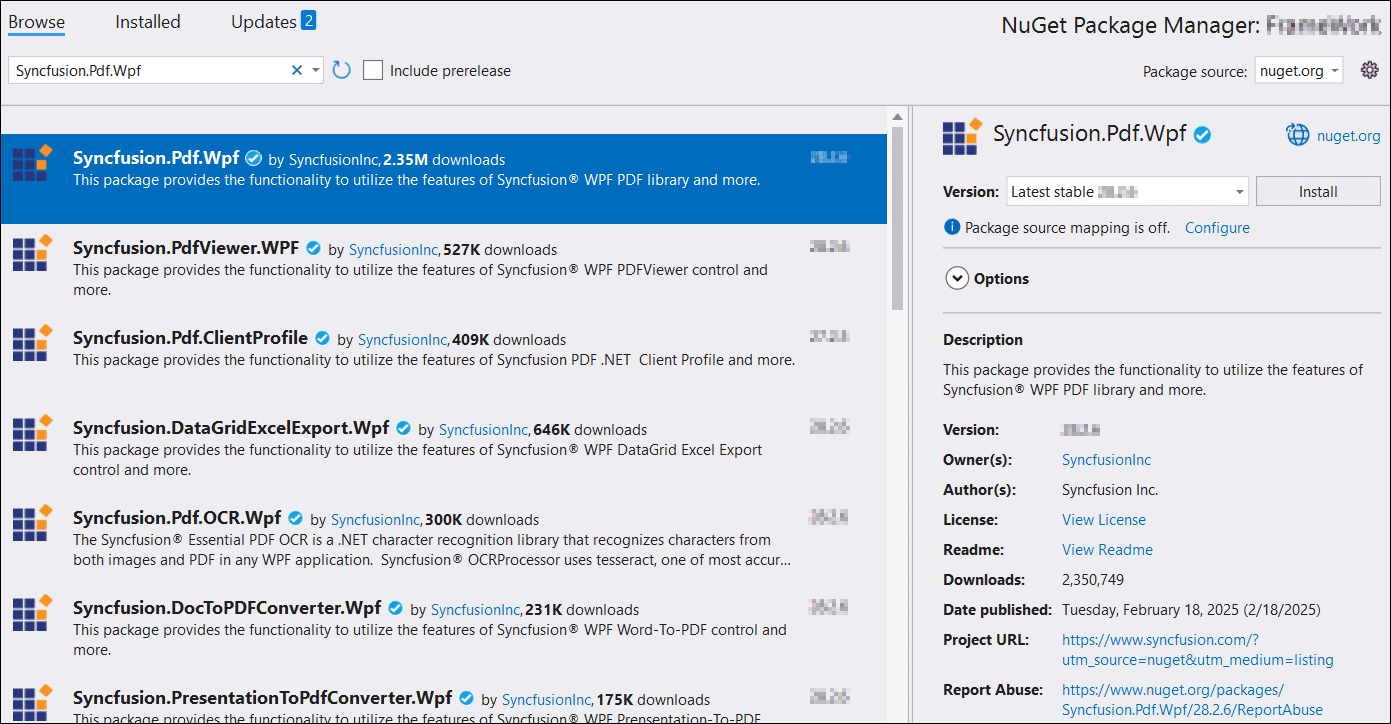
Task: Select the Syncfusion.PdfViewer.WPF package row
Action: (x=443, y=269)
